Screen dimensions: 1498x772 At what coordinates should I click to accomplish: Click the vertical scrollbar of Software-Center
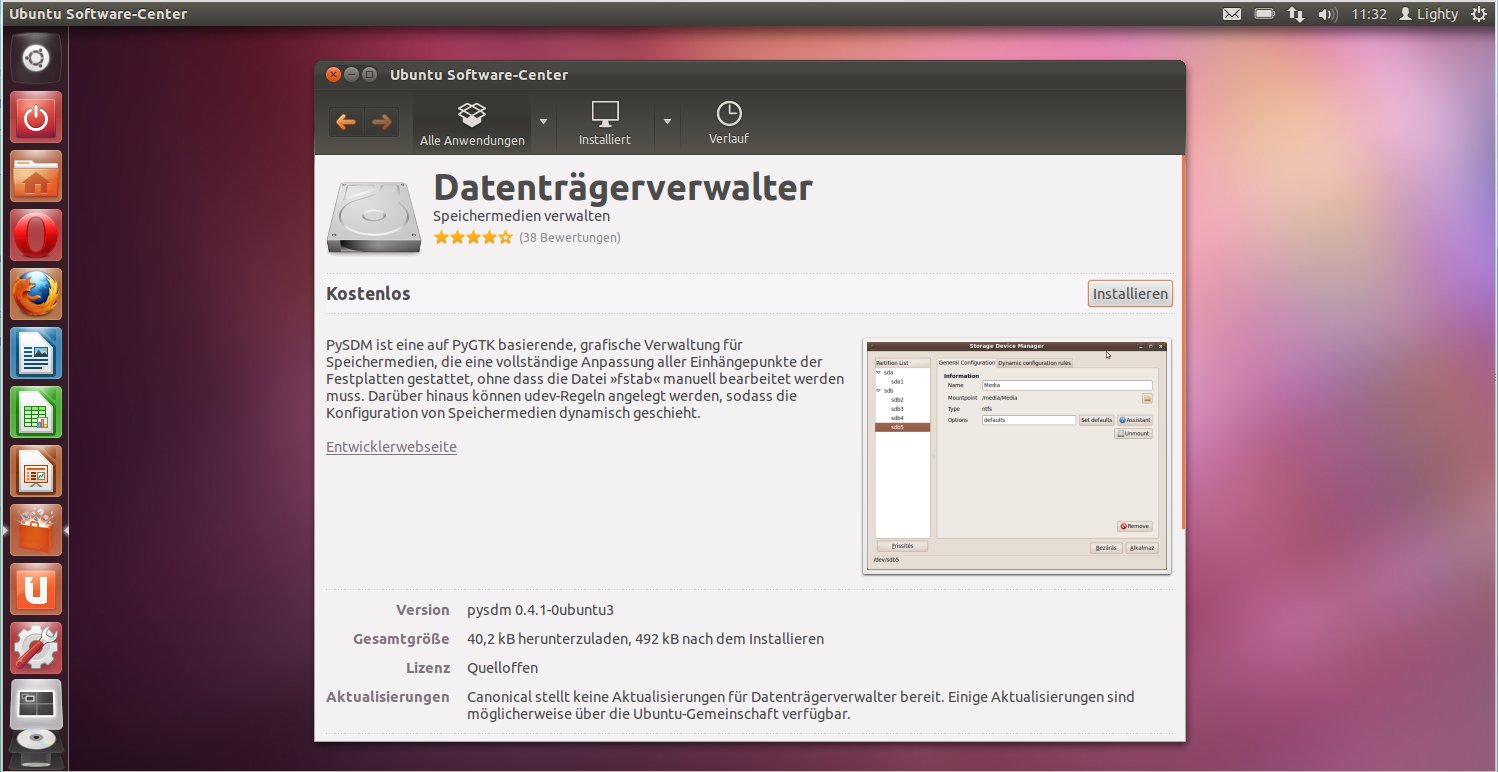tap(1183, 343)
